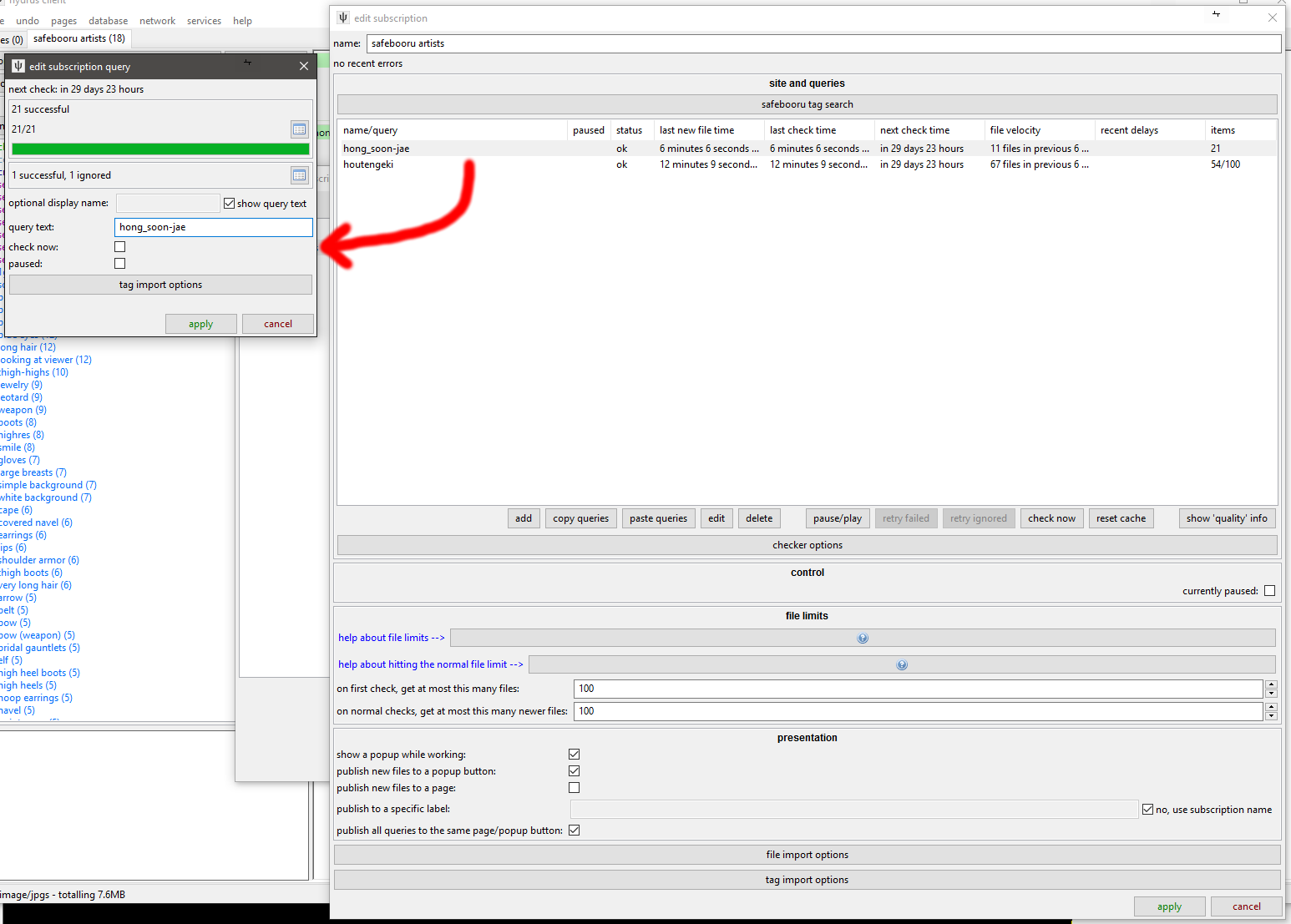Open the network menu
Viewport: 1291px width, 924px height.
pos(158,21)
